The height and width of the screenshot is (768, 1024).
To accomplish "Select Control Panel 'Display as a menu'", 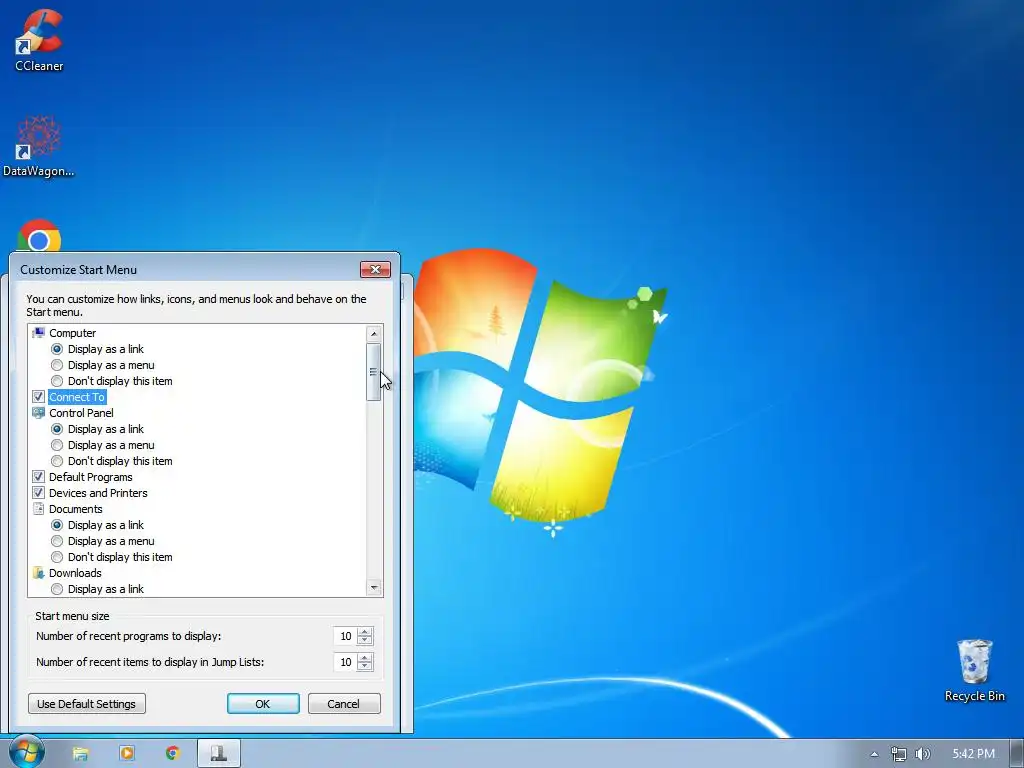I will [57, 445].
